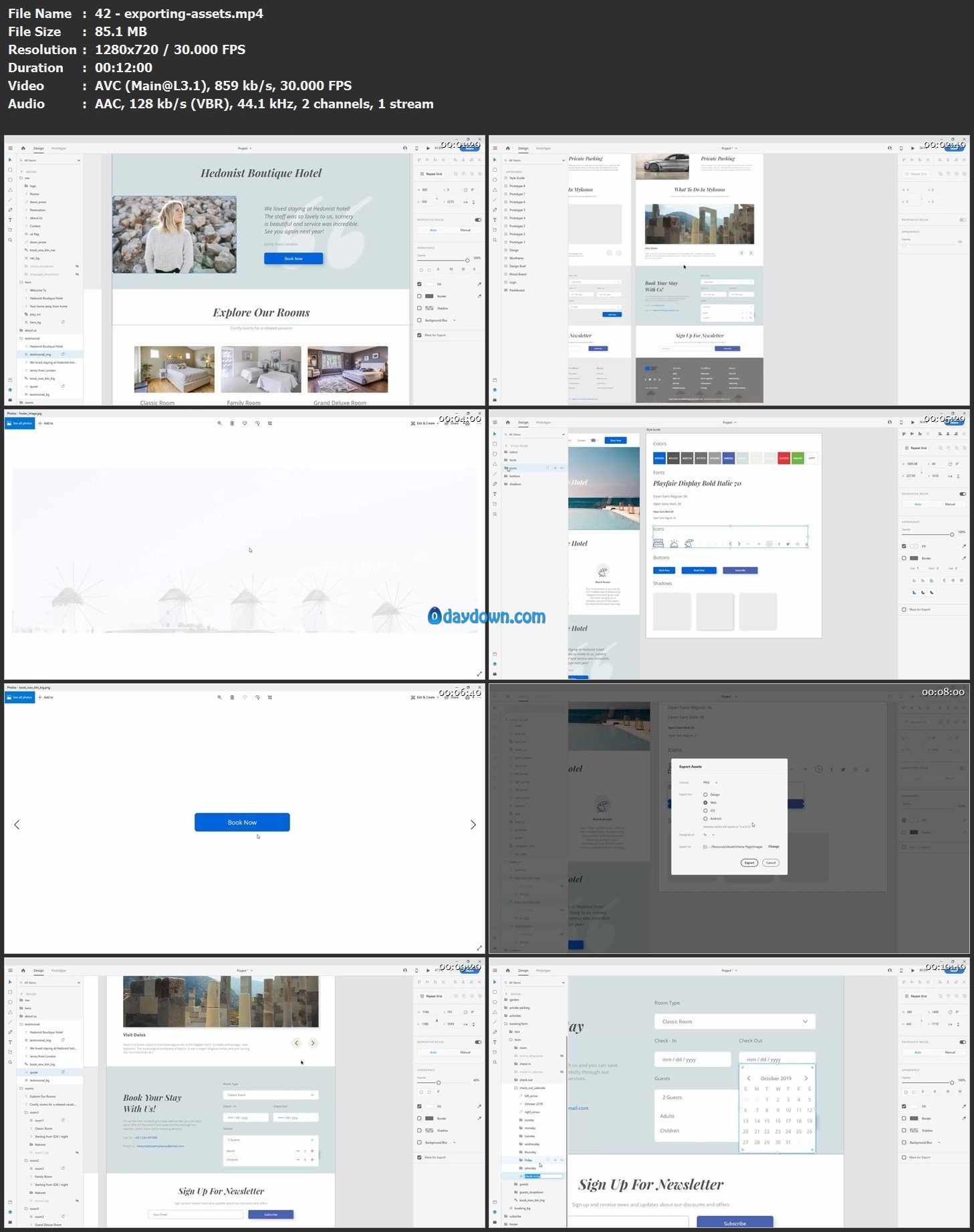Image resolution: width=974 pixels, height=1232 pixels.
Task: Toggle the Border checkbox in the 00:01:20 frame
Action: point(420,296)
